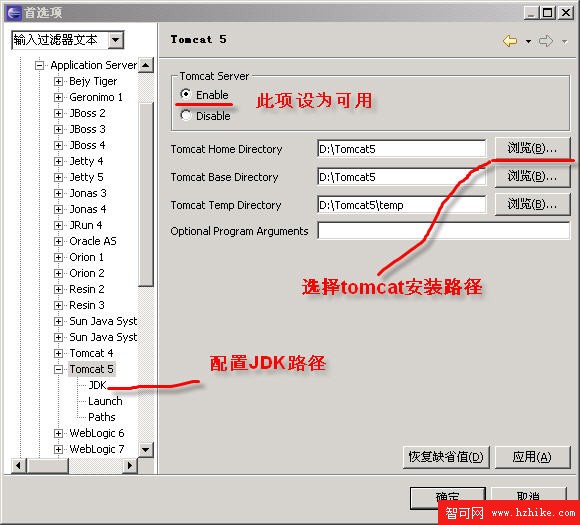Click the tree scroll down arrow
Screen dimensions: 580x525
coord(146,450)
